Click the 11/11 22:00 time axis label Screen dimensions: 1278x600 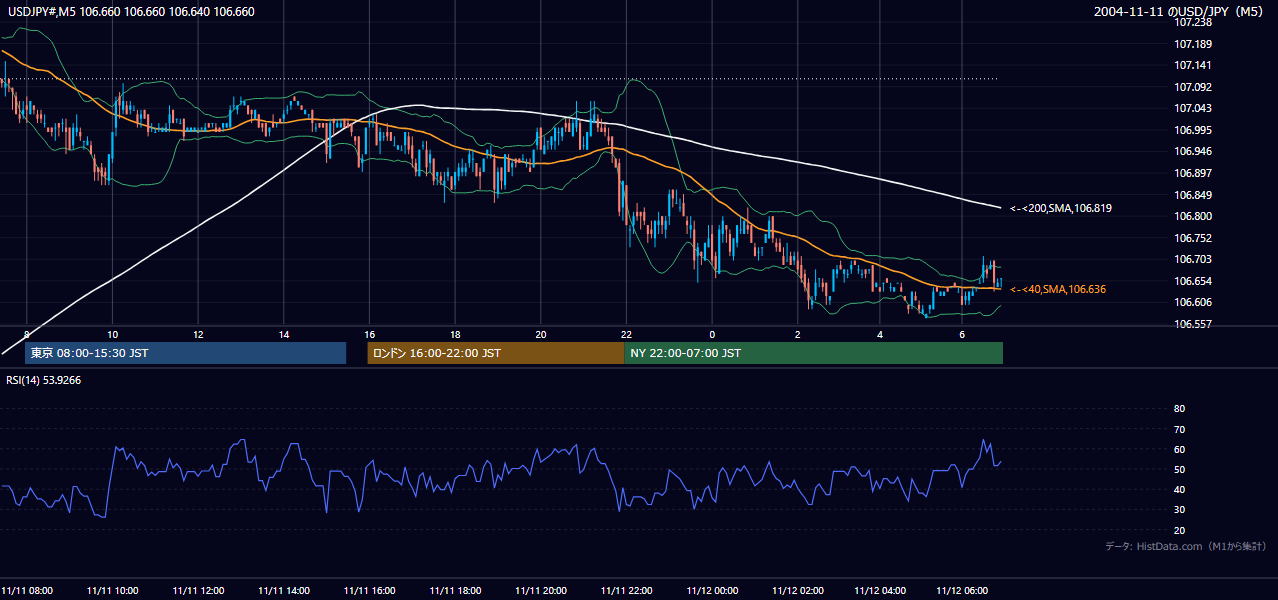coord(626,591)
